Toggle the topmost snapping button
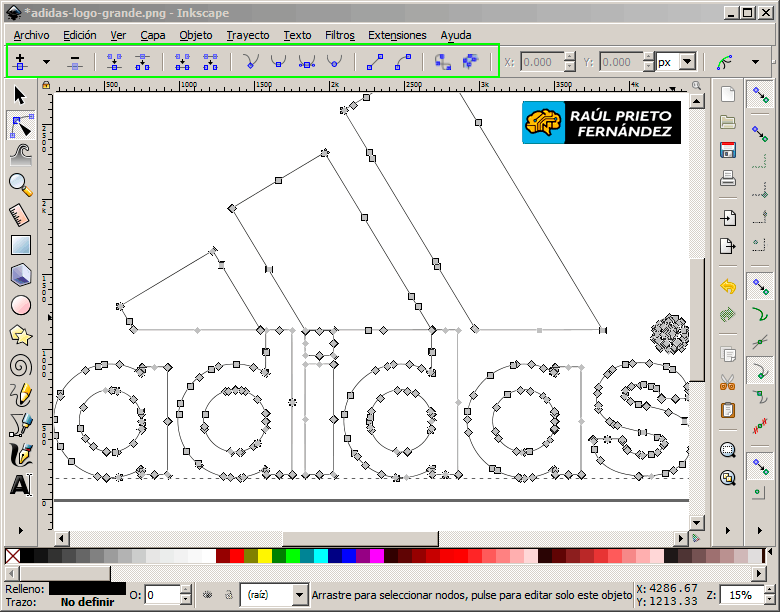The height and width of the screenshot is (612, 780). point(760,95)
